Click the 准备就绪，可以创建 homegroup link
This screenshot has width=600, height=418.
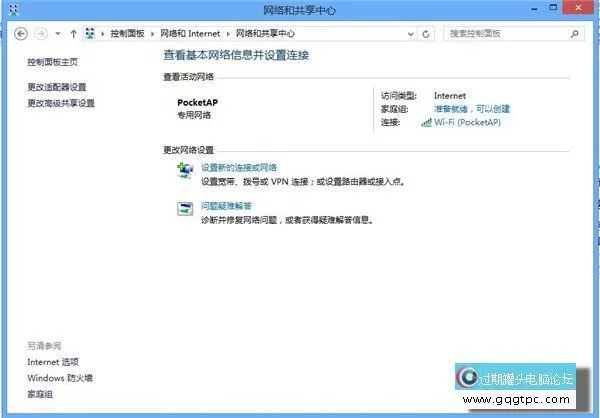point(472,109)
